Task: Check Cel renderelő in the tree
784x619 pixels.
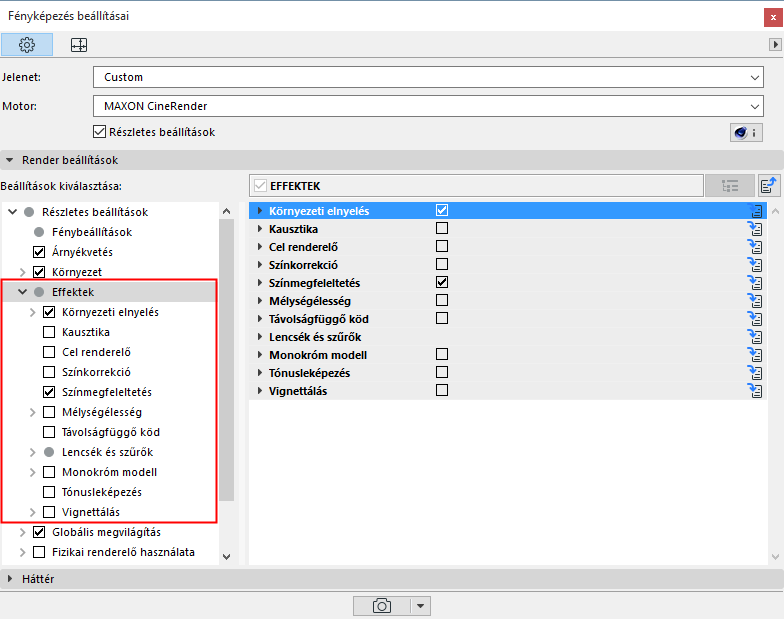Action: 49,352
